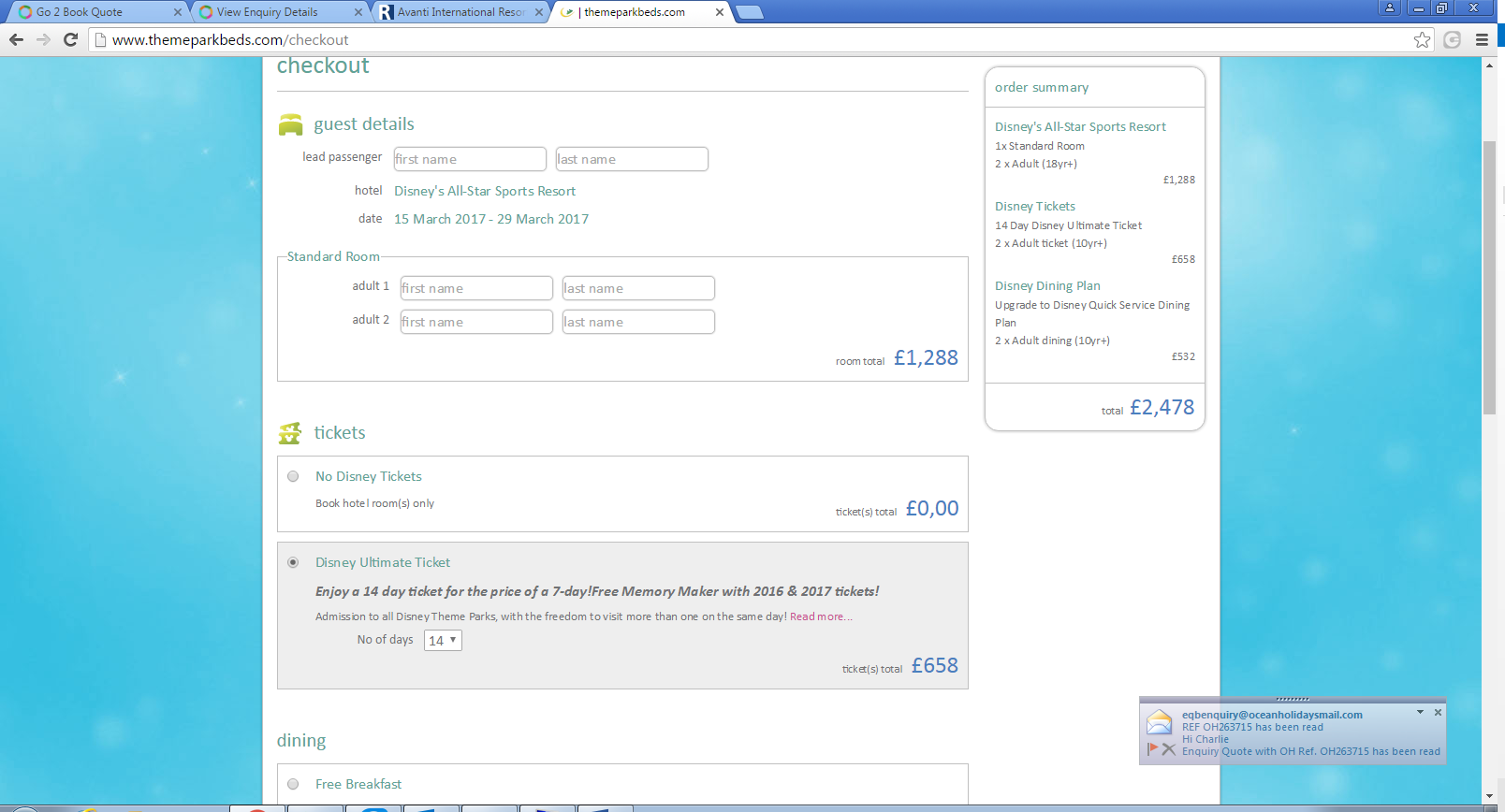1505x812 pixels.
Task: Click the browser forward arrow
Action: click(43, 39)
